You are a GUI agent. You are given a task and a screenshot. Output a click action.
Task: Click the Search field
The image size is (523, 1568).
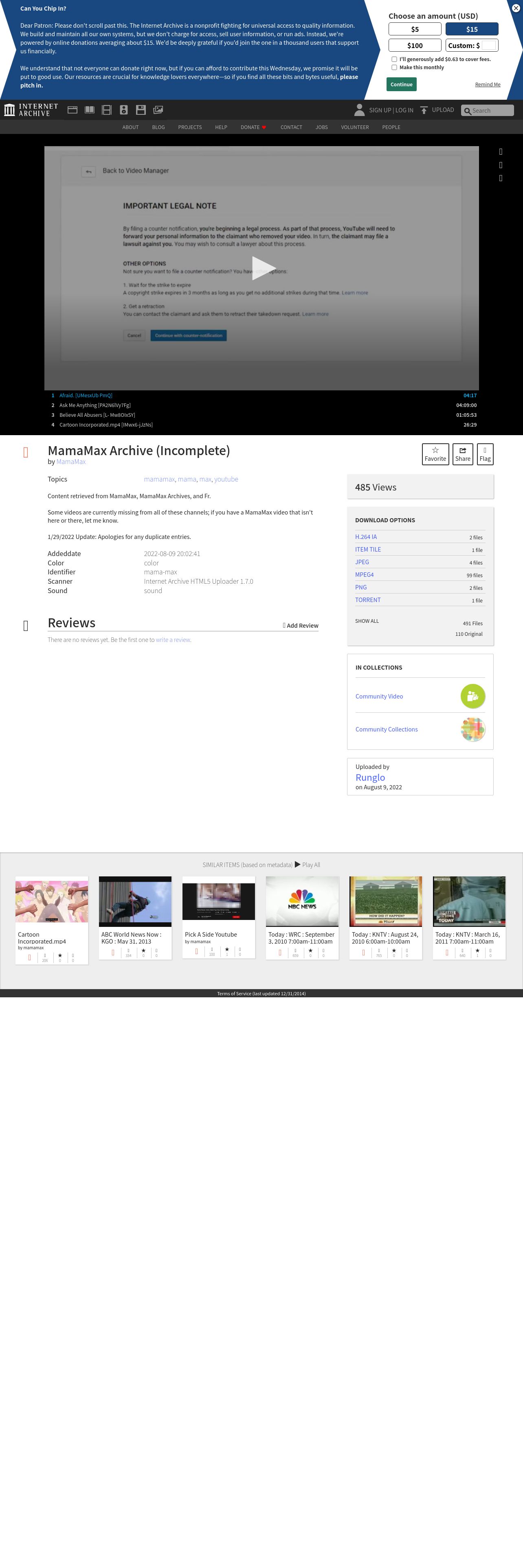[487, 110]
